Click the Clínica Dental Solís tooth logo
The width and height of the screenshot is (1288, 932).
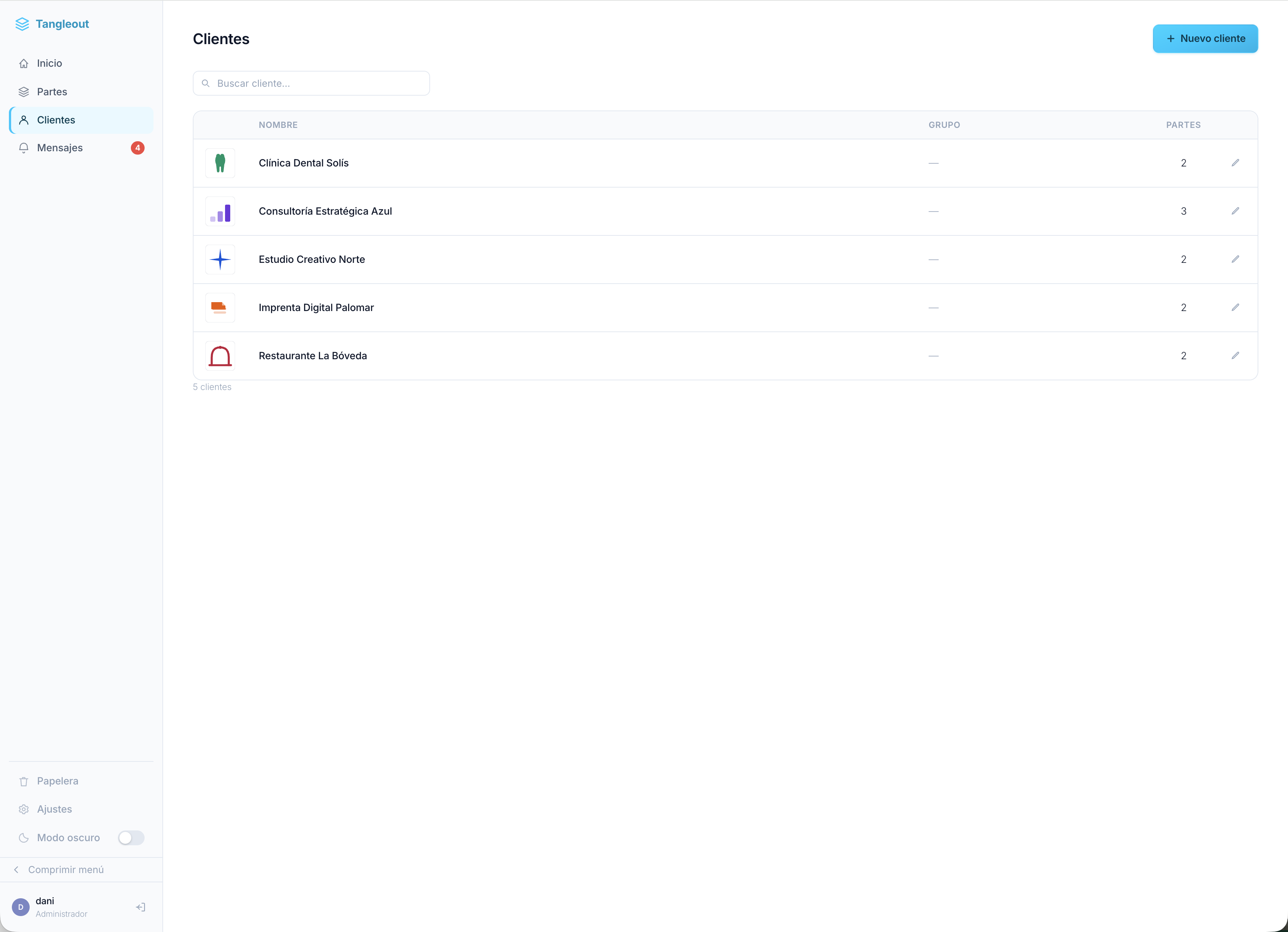[x=220, y=163]
